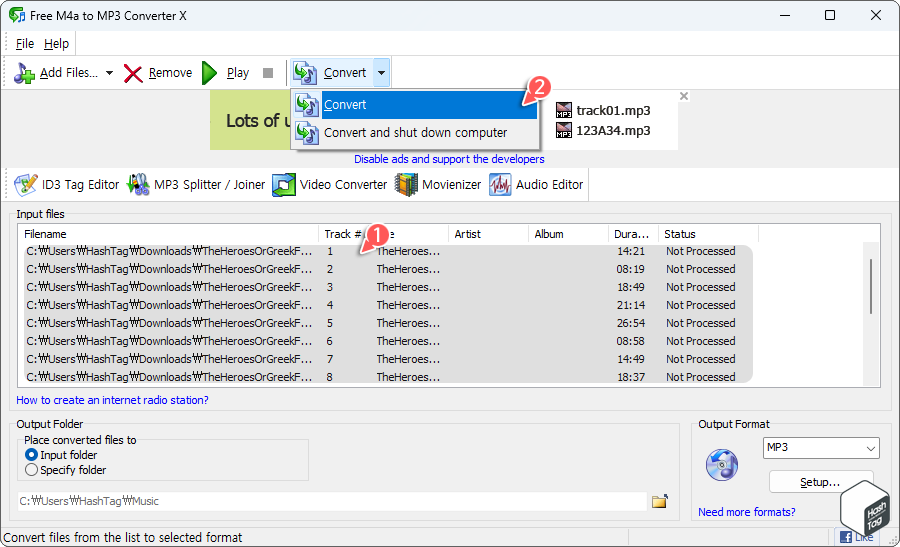Select the file row for track 1
The width and height of the screenshot is (900, 547).
coord(386,251)
